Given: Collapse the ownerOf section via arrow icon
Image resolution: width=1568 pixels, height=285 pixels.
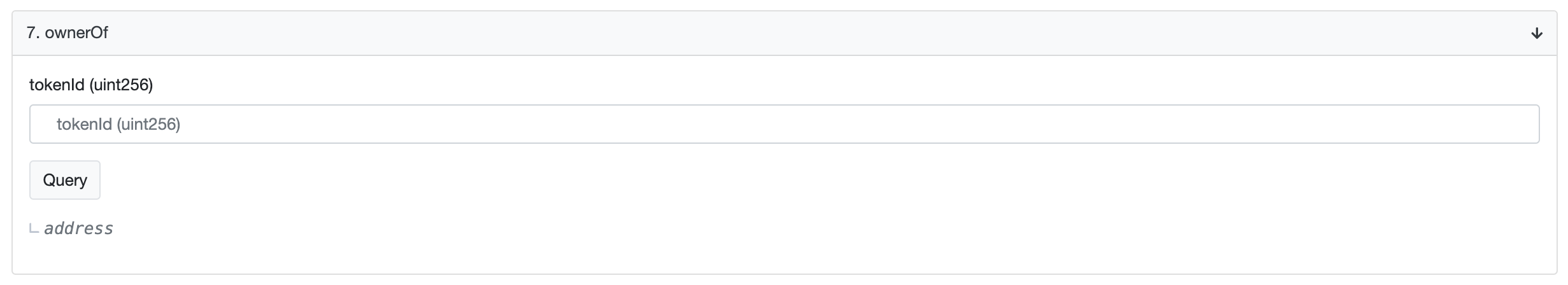Looking at the screenshot, I should tap(1536, 33).
